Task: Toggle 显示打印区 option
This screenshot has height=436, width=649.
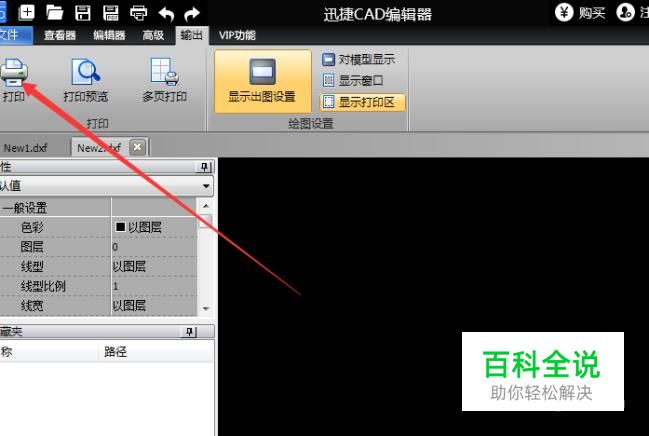Action: pos(362,102)
